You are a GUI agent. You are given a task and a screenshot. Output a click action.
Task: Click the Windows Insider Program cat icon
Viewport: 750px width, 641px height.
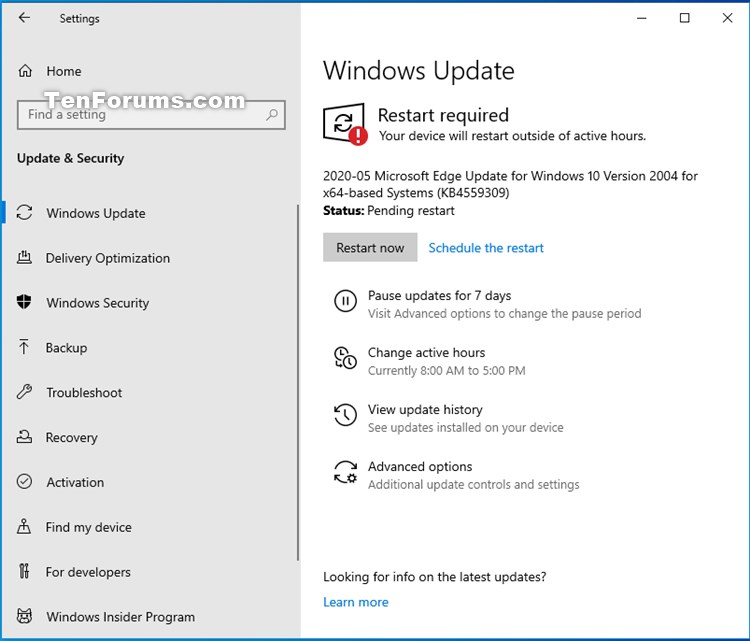(x=24, y=616)
